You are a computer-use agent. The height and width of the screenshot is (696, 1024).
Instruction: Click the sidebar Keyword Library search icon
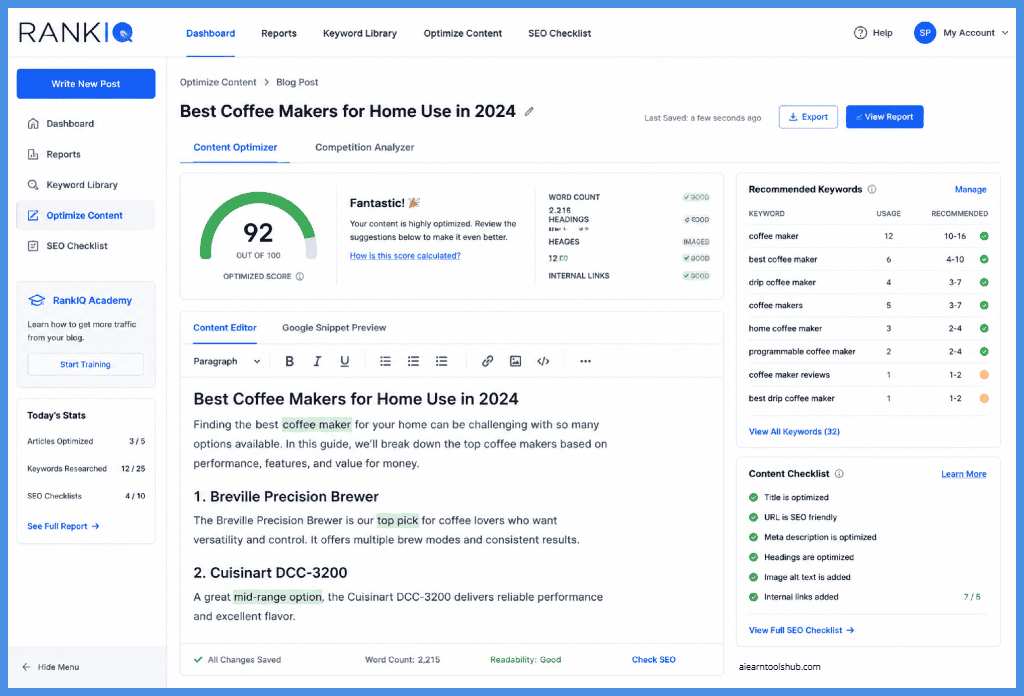coord(33,185)
